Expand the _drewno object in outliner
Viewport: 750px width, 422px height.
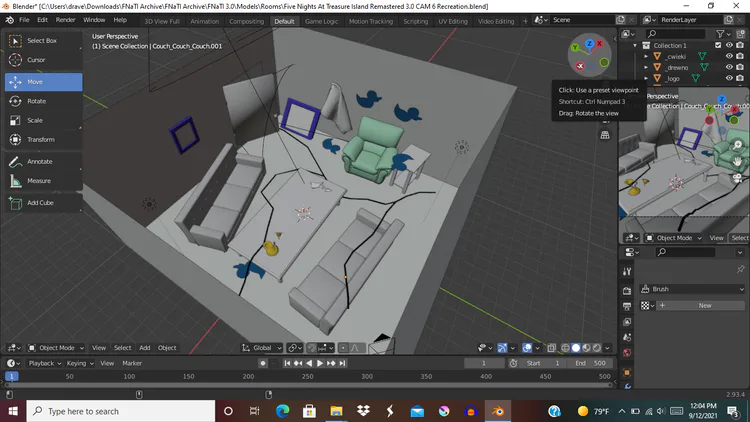pyautogui.click(x=646, y=67)
